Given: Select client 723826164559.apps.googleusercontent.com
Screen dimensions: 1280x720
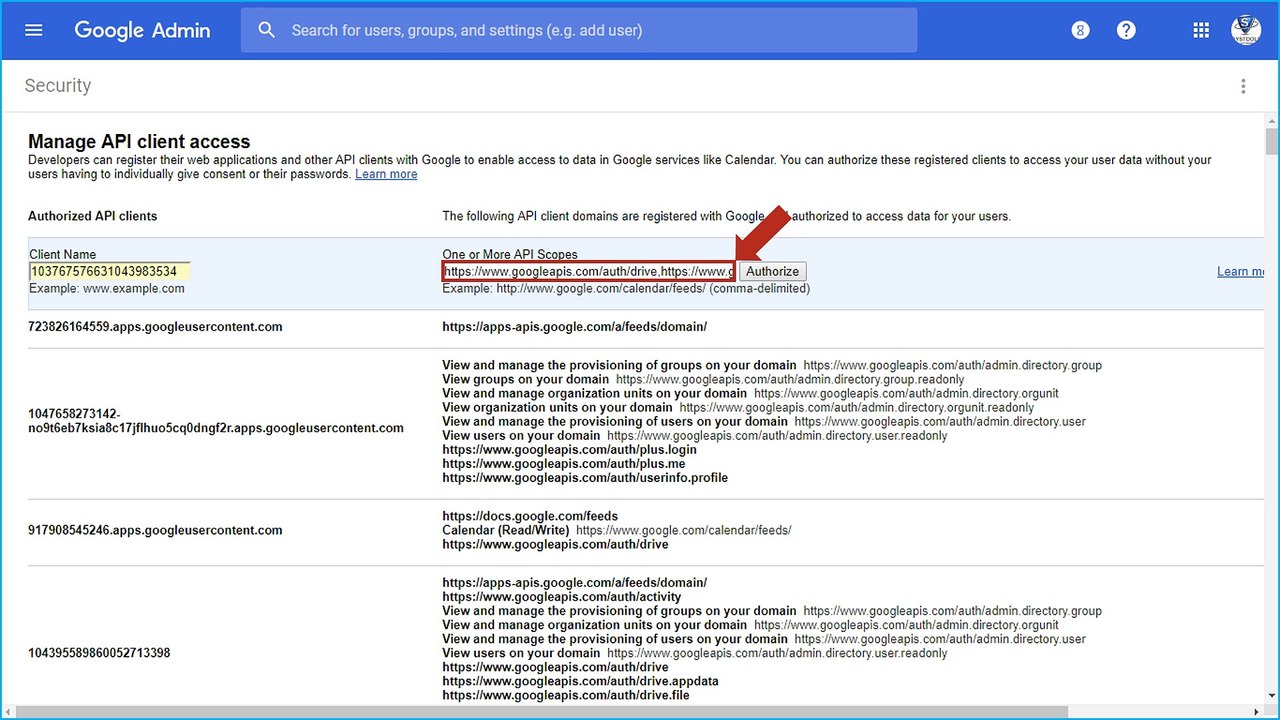Looking at the screenshot, I should (x=155, y=327).
